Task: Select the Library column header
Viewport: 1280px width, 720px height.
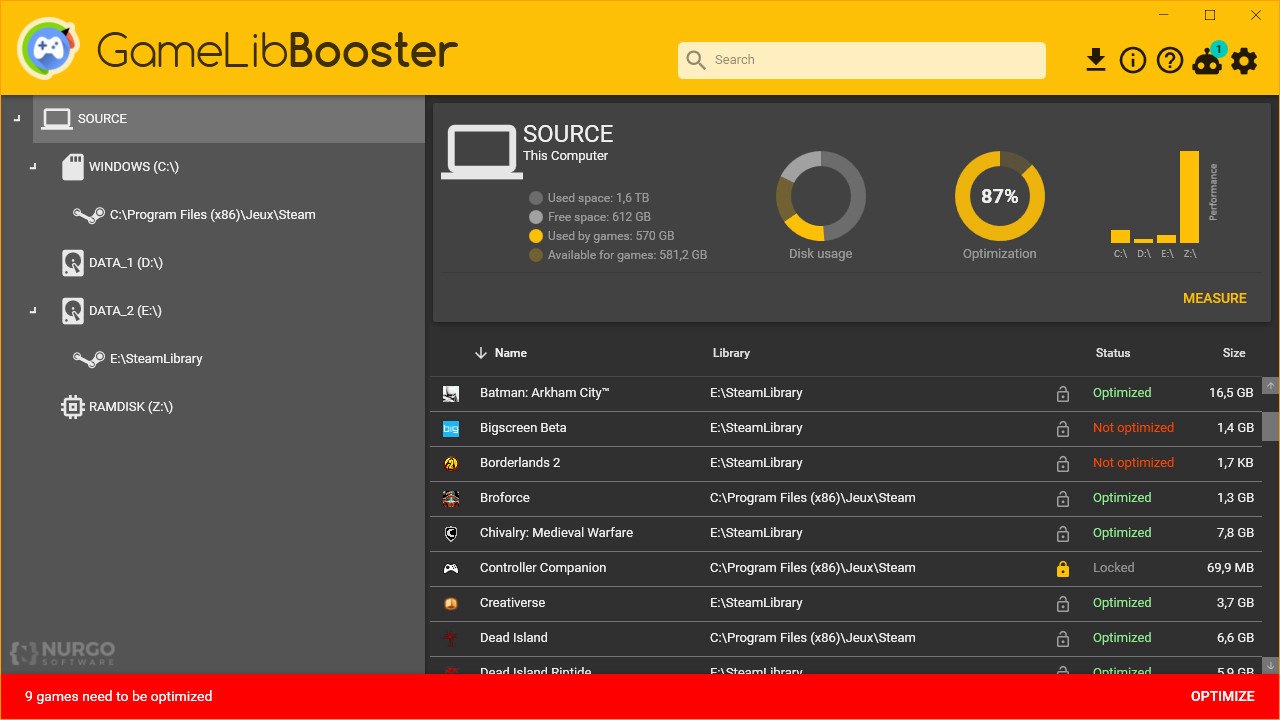Action: point(731,353)
